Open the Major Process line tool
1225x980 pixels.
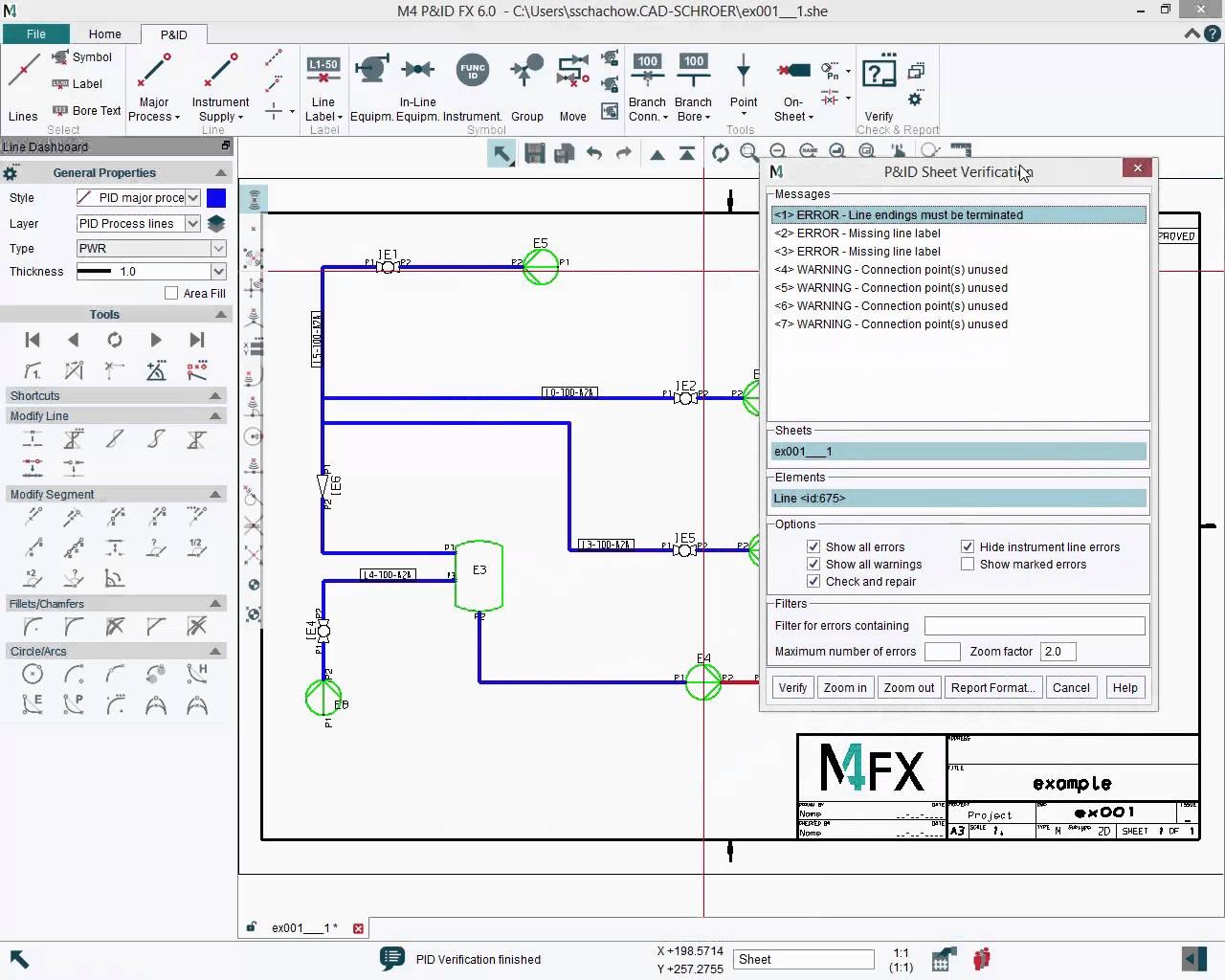pos(154,88)
